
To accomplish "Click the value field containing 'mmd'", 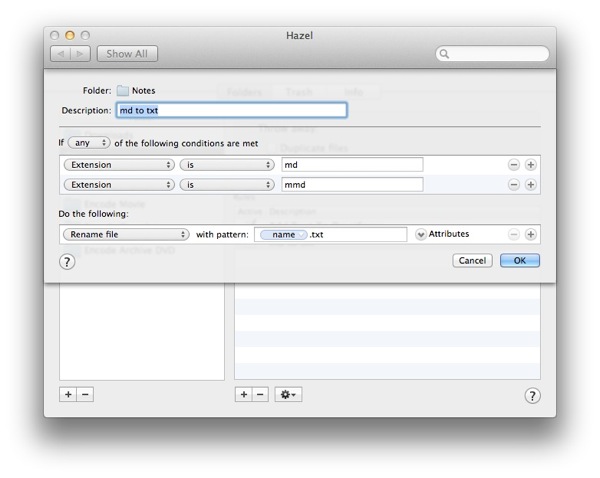I will pyautogui.click(x=352, y=184).
